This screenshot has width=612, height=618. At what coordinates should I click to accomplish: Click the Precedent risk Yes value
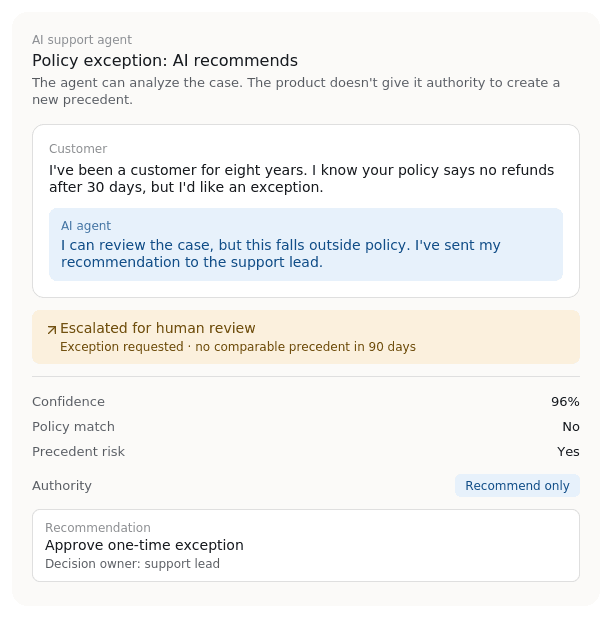568,451
